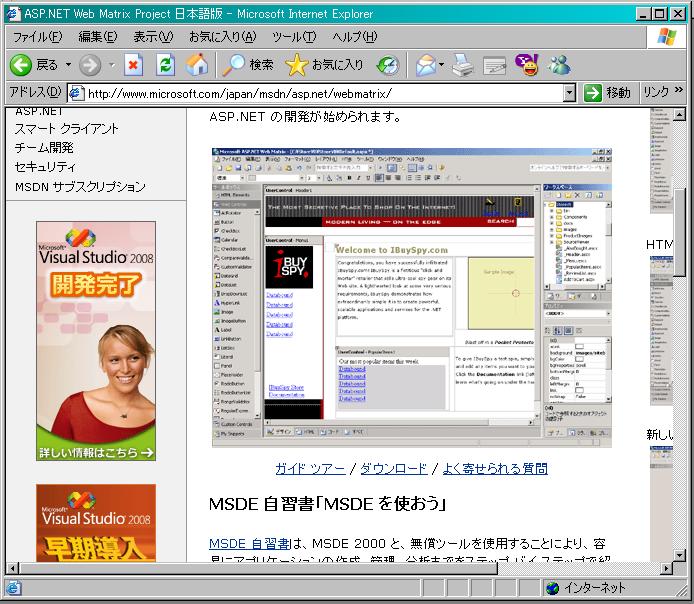Click the grey Forward arrow icon
Screen dimensions: 694x604
click(x=90, y=65)
